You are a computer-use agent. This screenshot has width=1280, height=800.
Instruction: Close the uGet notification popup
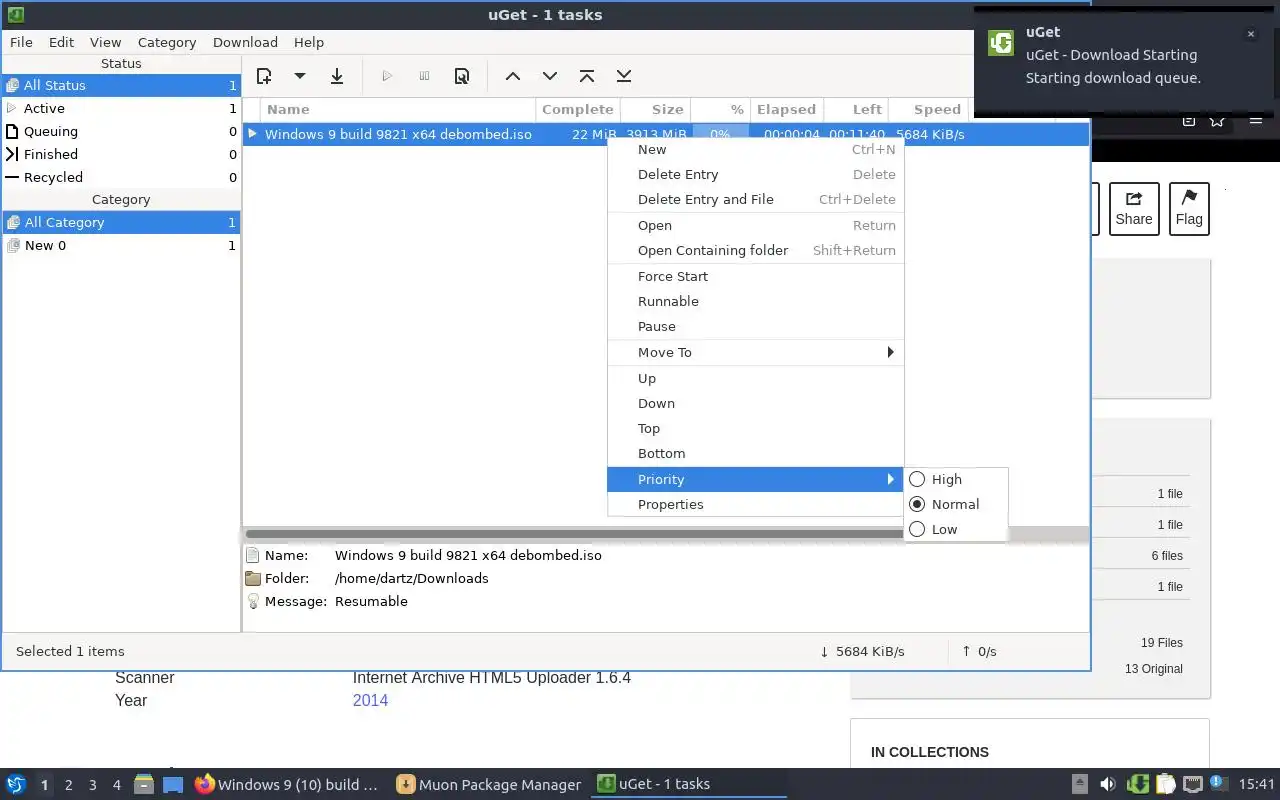tap(1250, 34)
